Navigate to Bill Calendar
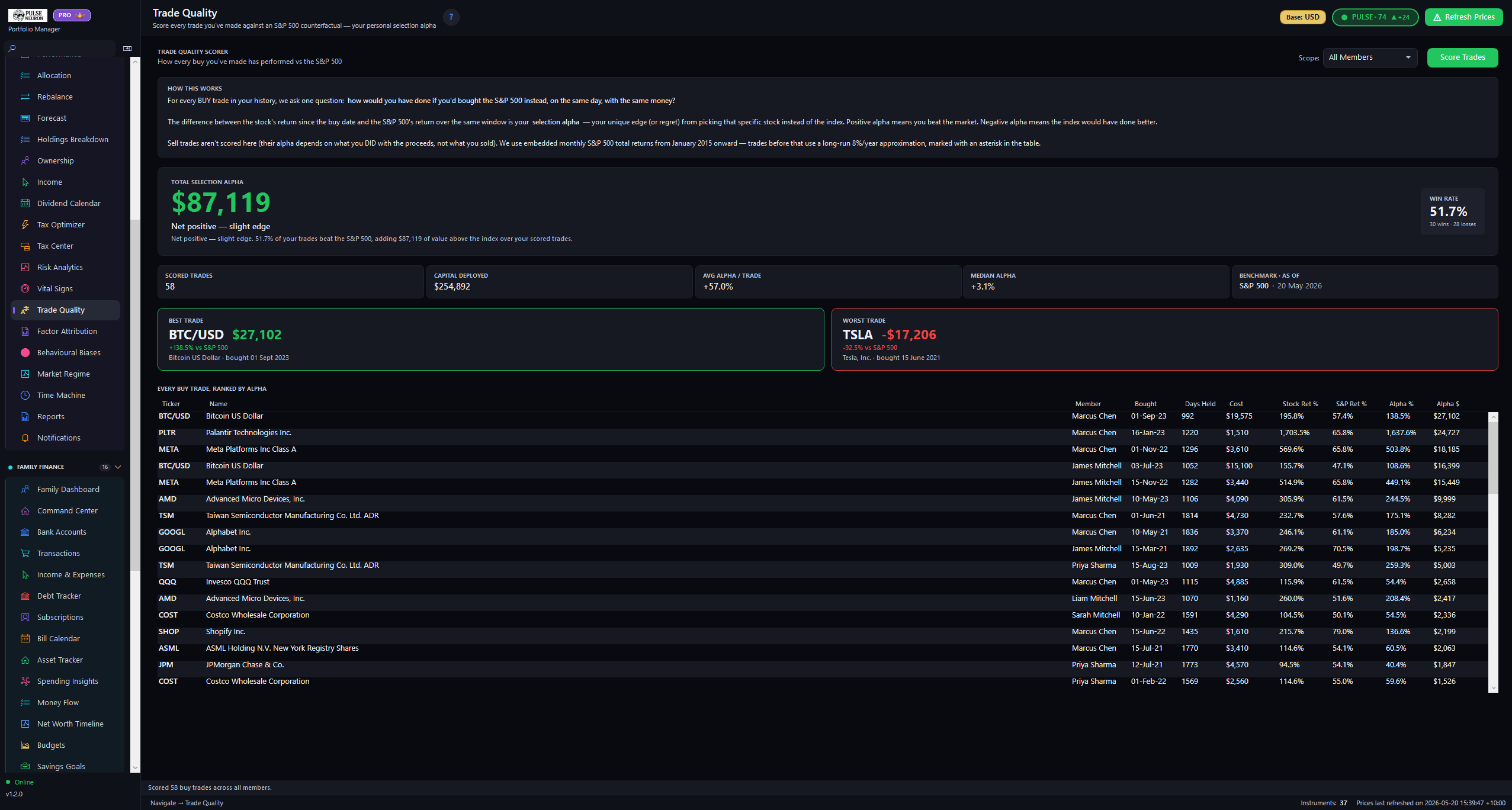 click(x=66, y=638)
